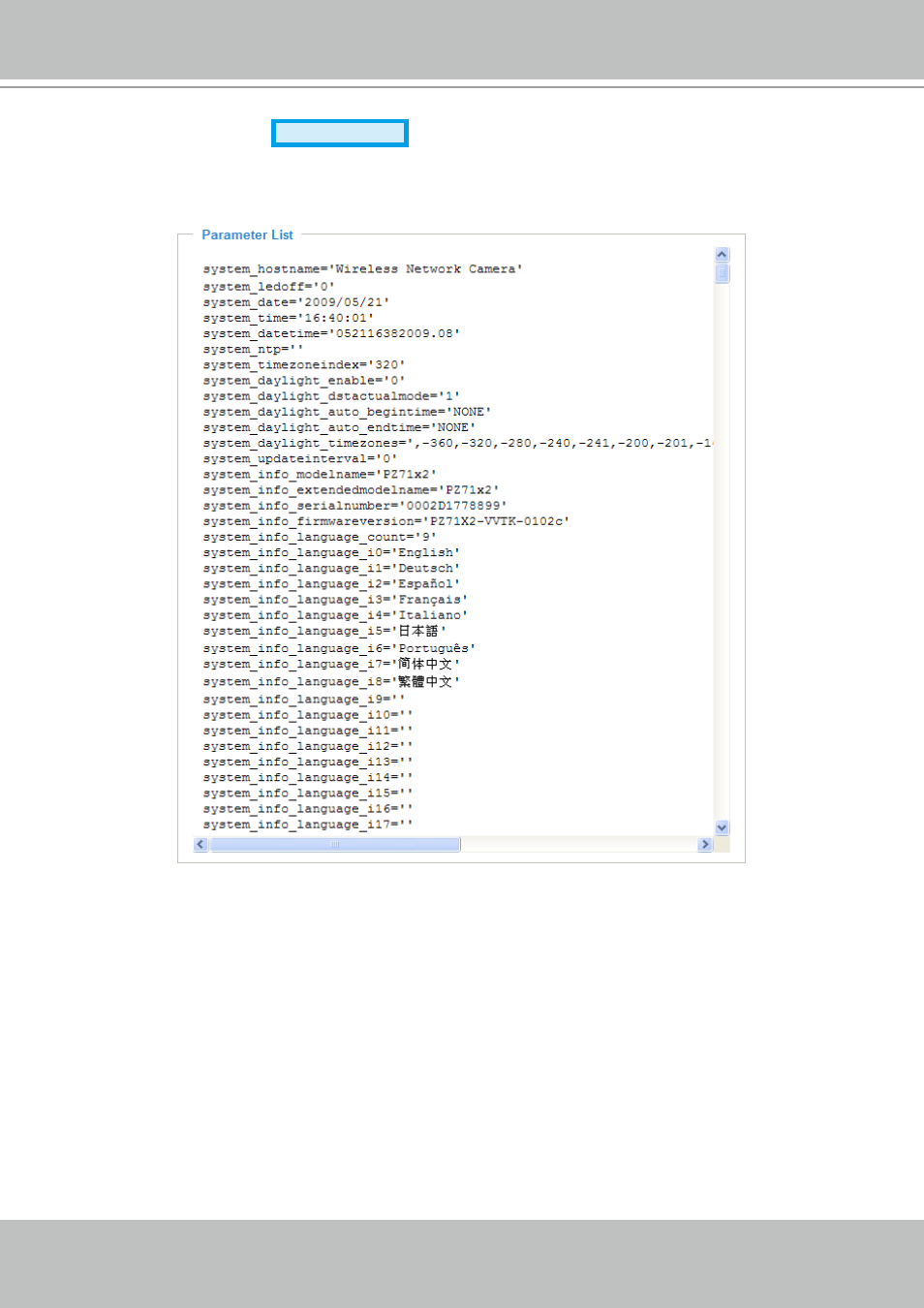The height and width of the screenshot is (1308, 924).
Task: Select line system_info_language_i10=''
Action: click(x=308, y=715)
